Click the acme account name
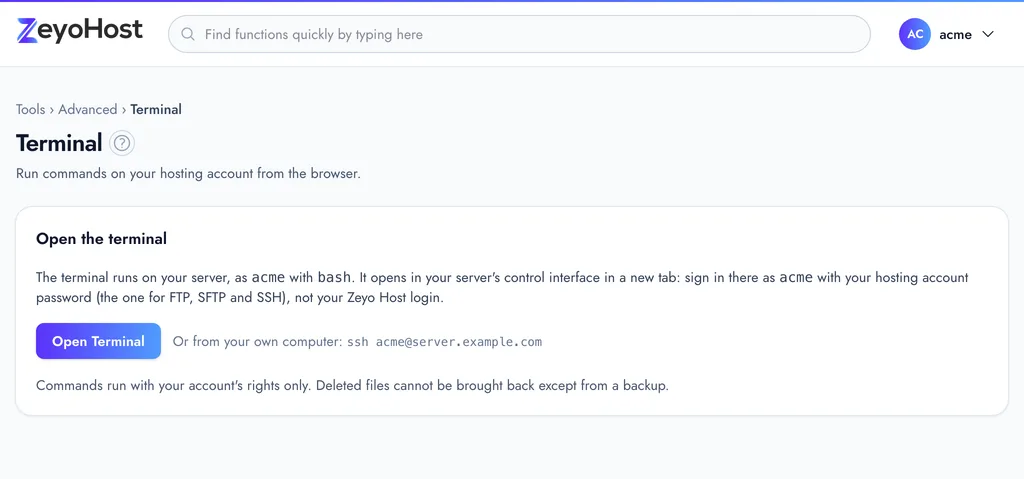1024x479 pixels. click(955, 35)
